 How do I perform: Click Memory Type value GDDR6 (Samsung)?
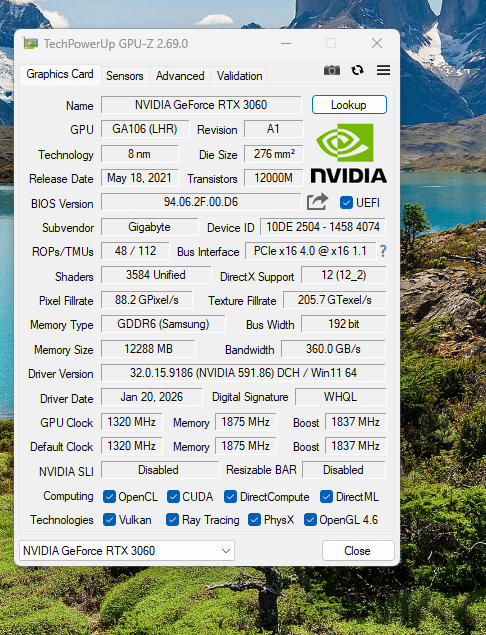tap(163, 324)
